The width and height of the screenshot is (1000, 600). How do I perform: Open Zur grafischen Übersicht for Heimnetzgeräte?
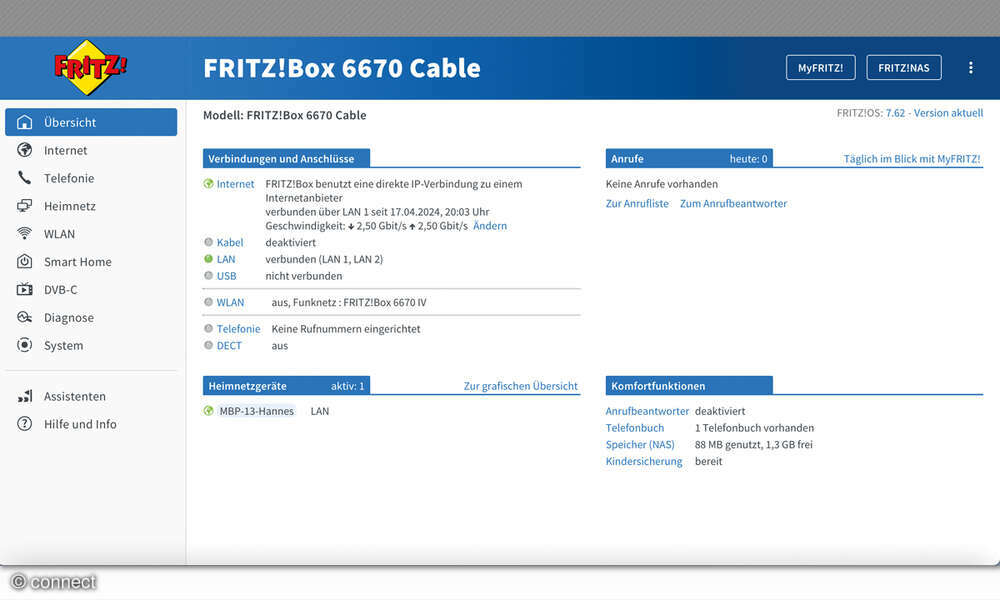pyautogui.click(x=522, y=386)
